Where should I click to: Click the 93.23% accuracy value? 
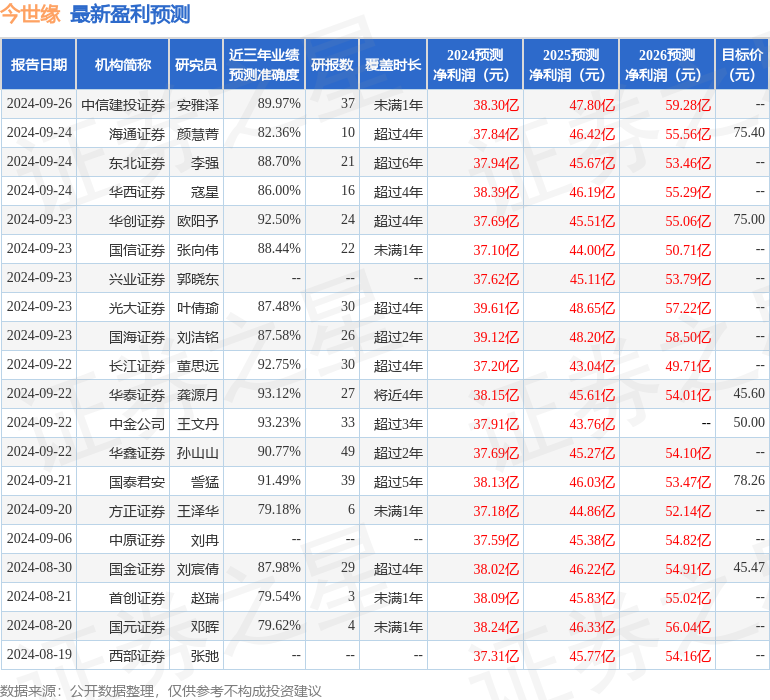279,422
